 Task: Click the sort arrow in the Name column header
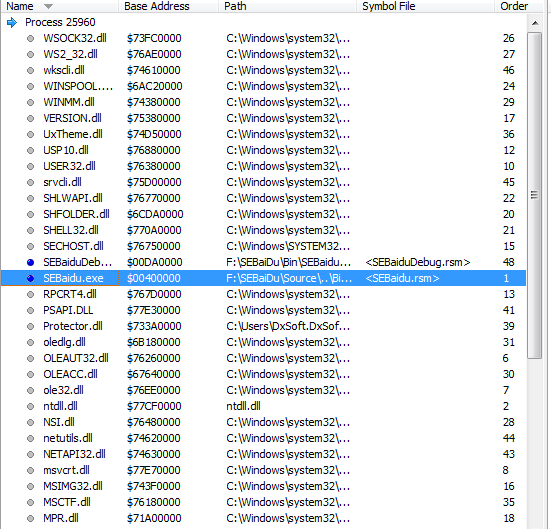48,6
